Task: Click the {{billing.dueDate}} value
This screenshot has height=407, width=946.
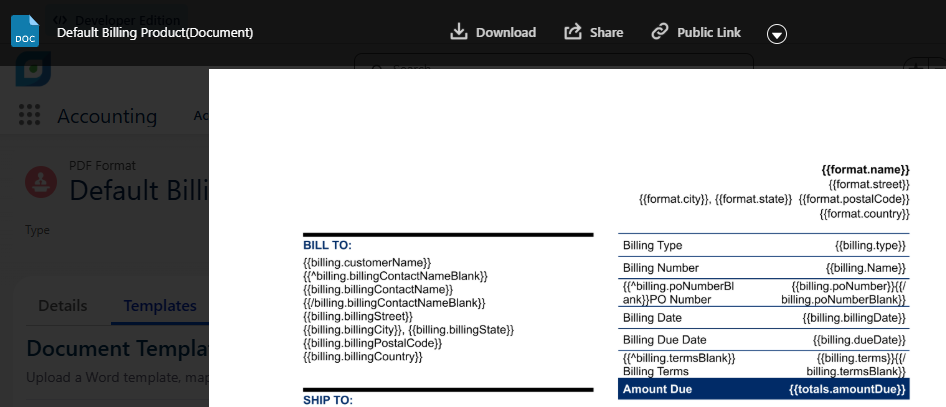Action: point(859,340)
